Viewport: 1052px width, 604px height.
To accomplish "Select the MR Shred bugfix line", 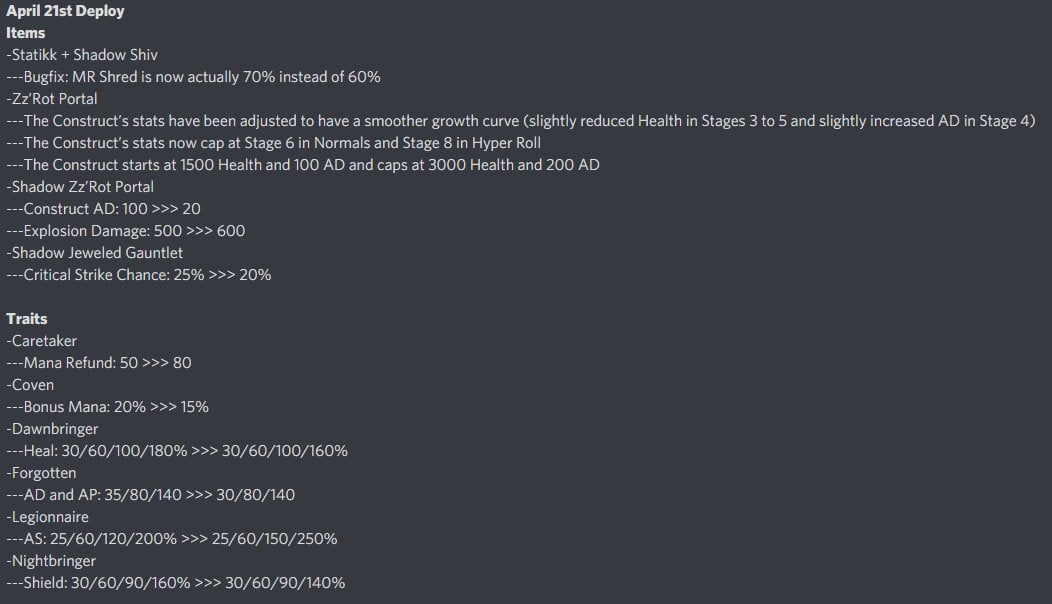I will [x=193, y=77].
